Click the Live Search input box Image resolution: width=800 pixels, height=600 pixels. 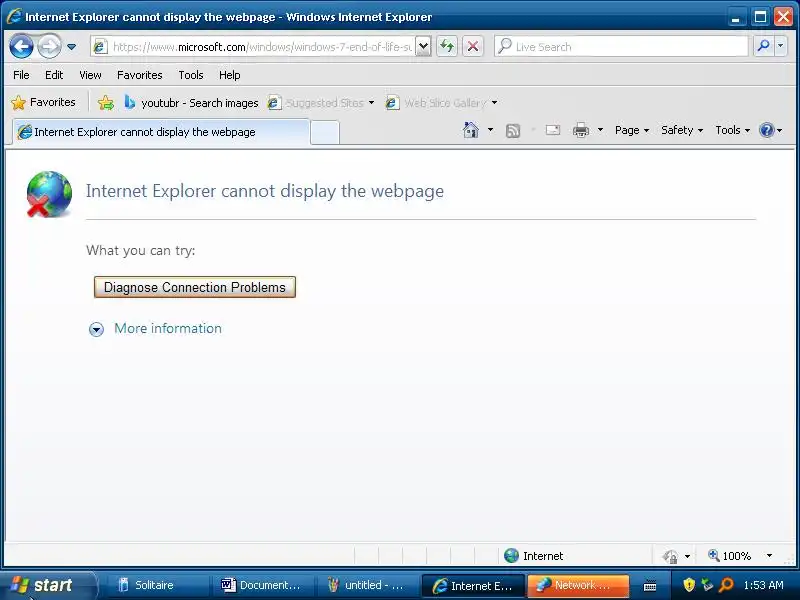[621, 47]
